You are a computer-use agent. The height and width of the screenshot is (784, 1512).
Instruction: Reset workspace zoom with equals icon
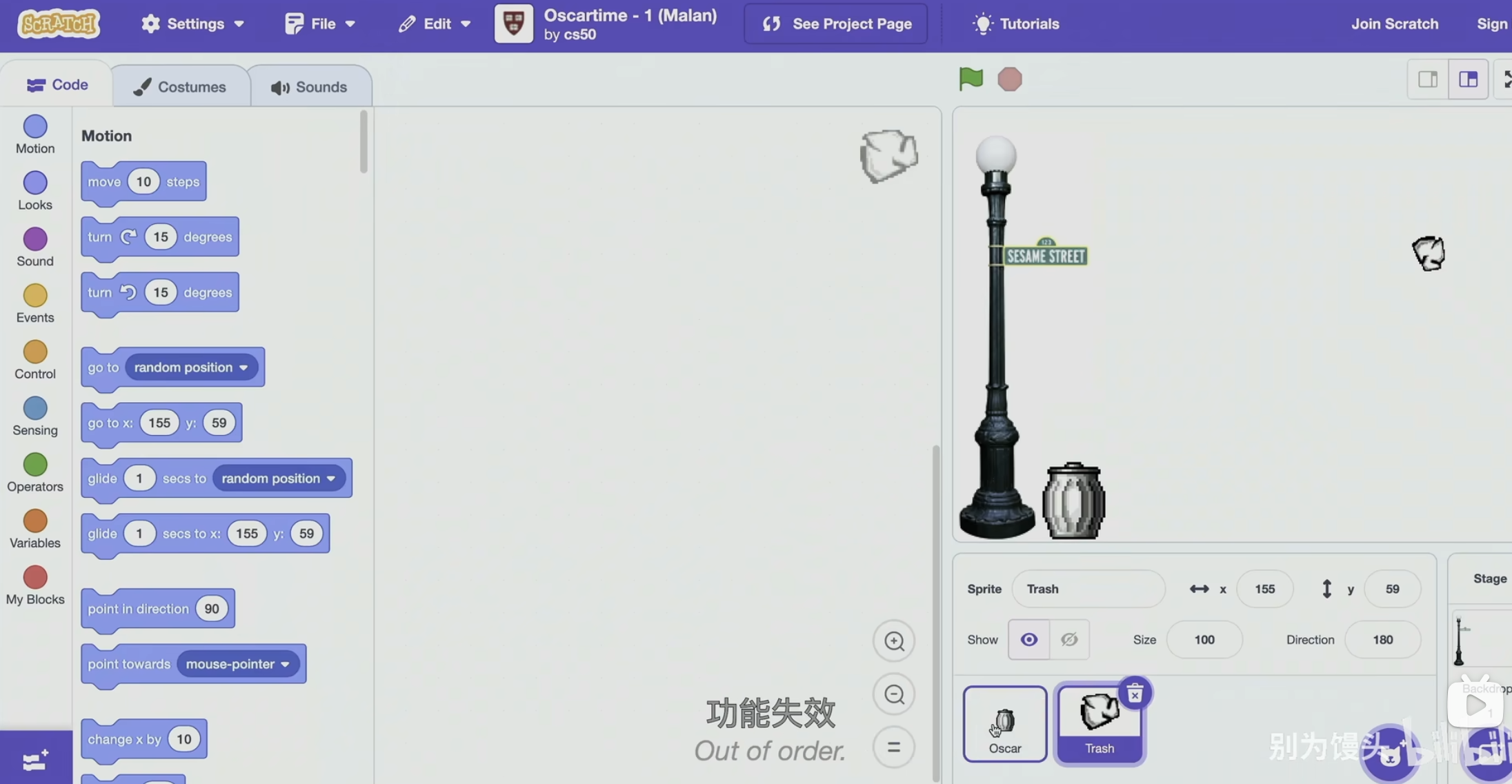[x=894, y=747]
